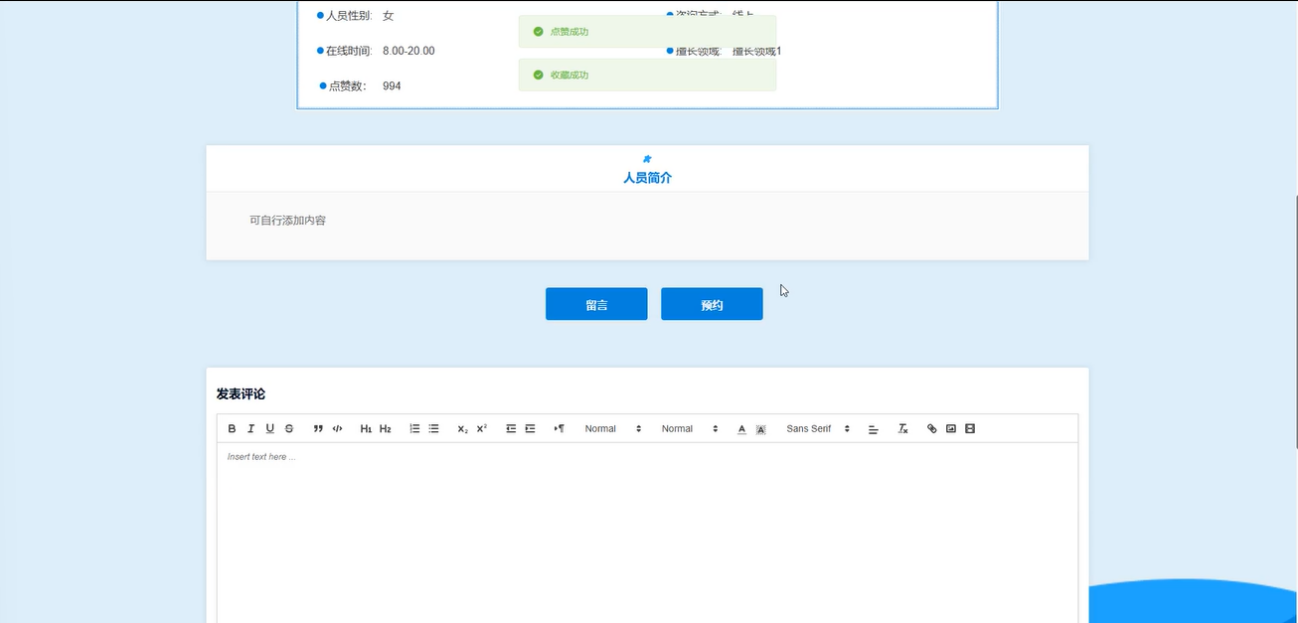Create a bulleted list
1298x623 pixels.
pyautogui.click(x=434, y=429)
